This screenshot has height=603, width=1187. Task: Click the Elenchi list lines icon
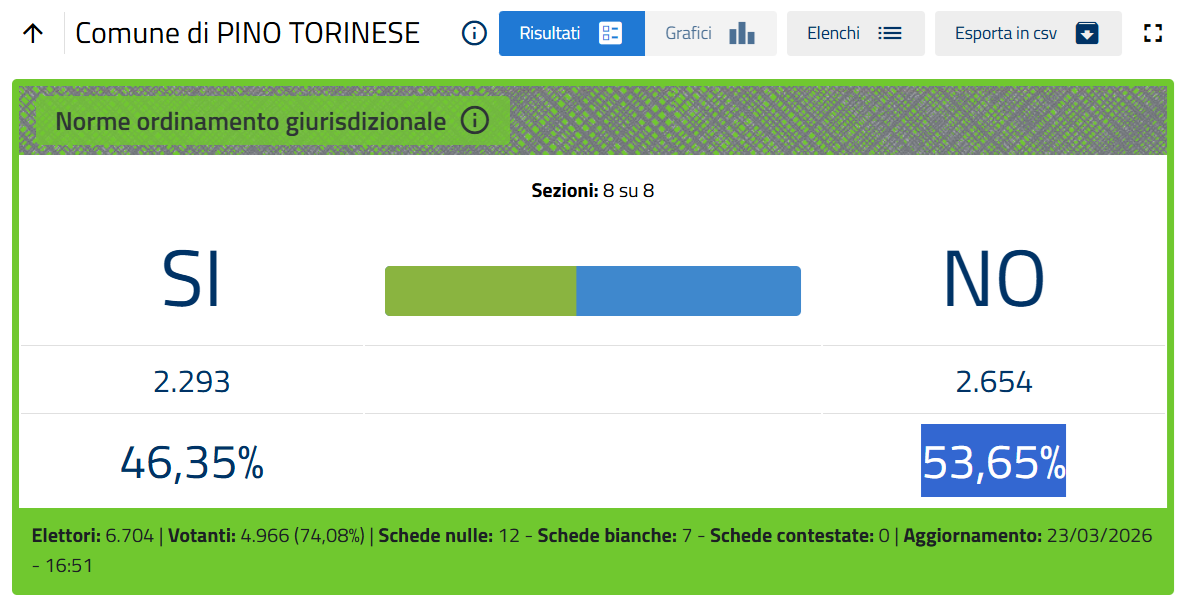890,33
